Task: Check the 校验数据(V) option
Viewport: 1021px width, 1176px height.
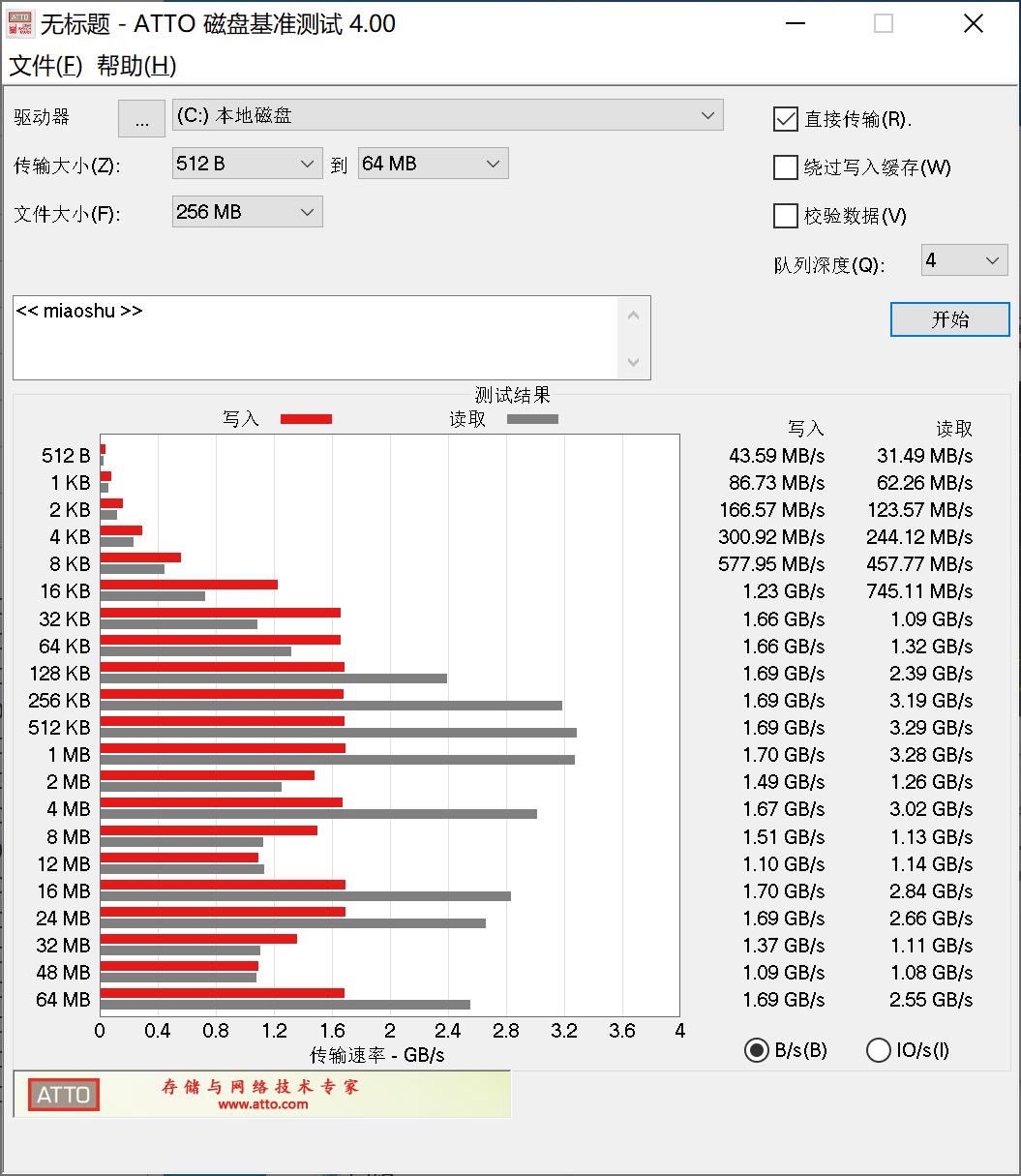Action: 785,216
